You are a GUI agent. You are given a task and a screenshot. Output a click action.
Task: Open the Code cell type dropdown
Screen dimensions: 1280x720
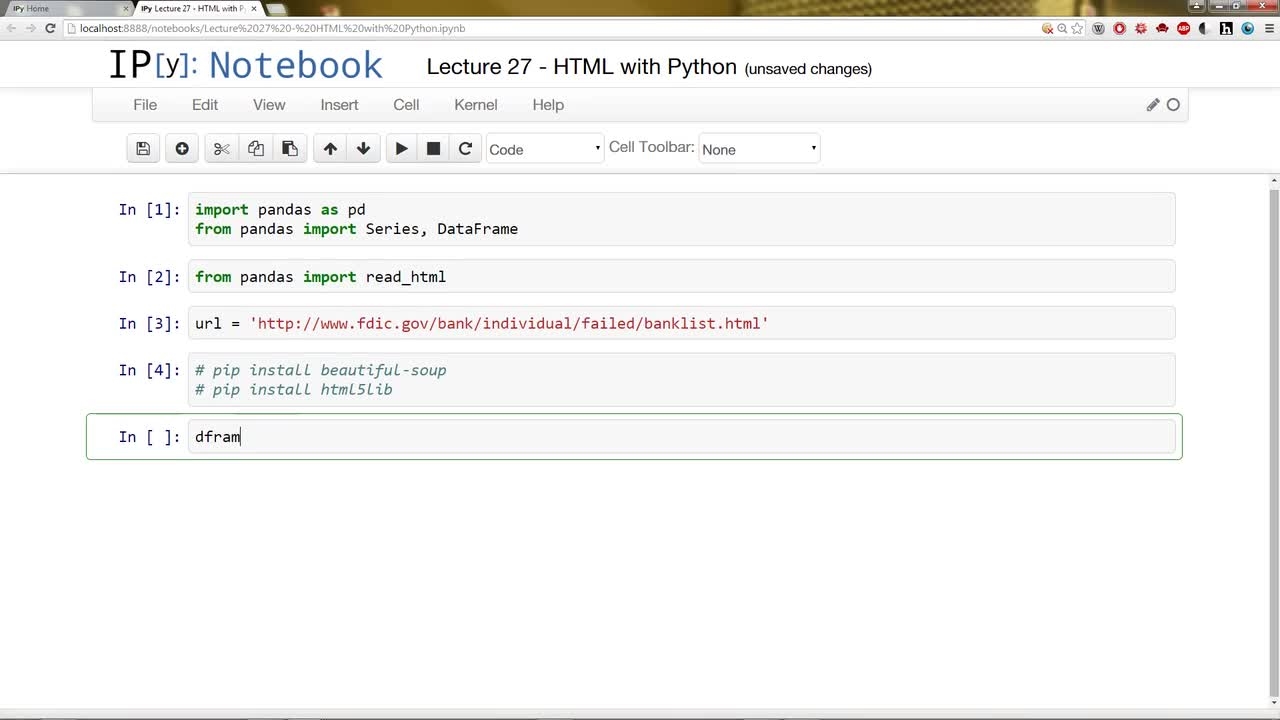click(544, 149)
